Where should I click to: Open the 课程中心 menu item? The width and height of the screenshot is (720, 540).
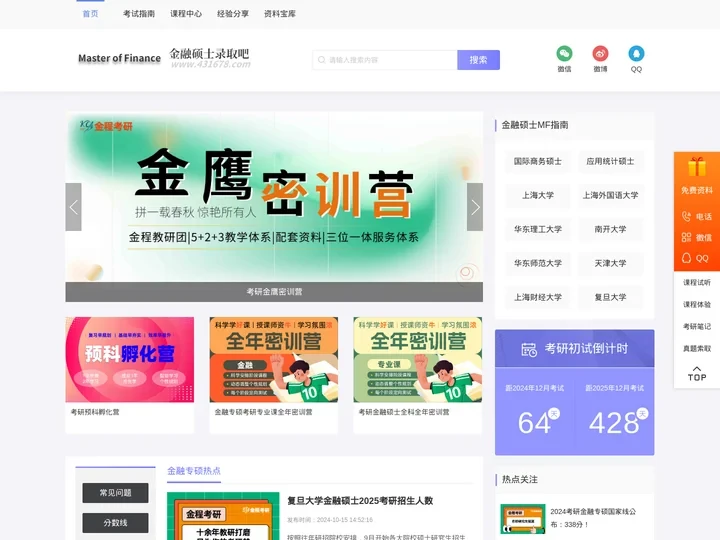point(186,14)
